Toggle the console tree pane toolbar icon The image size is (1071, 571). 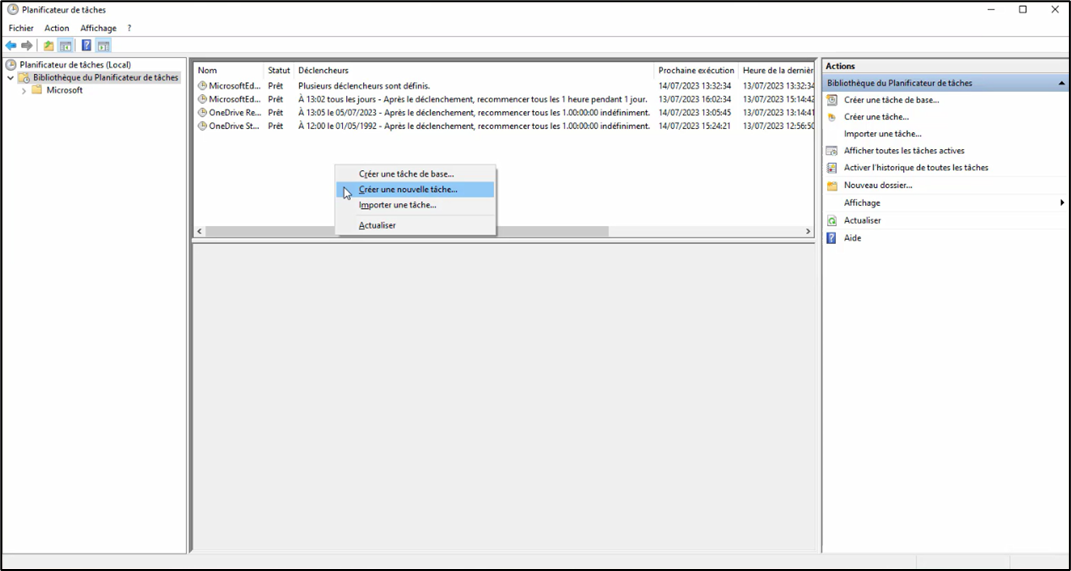[x=66, y=46]
